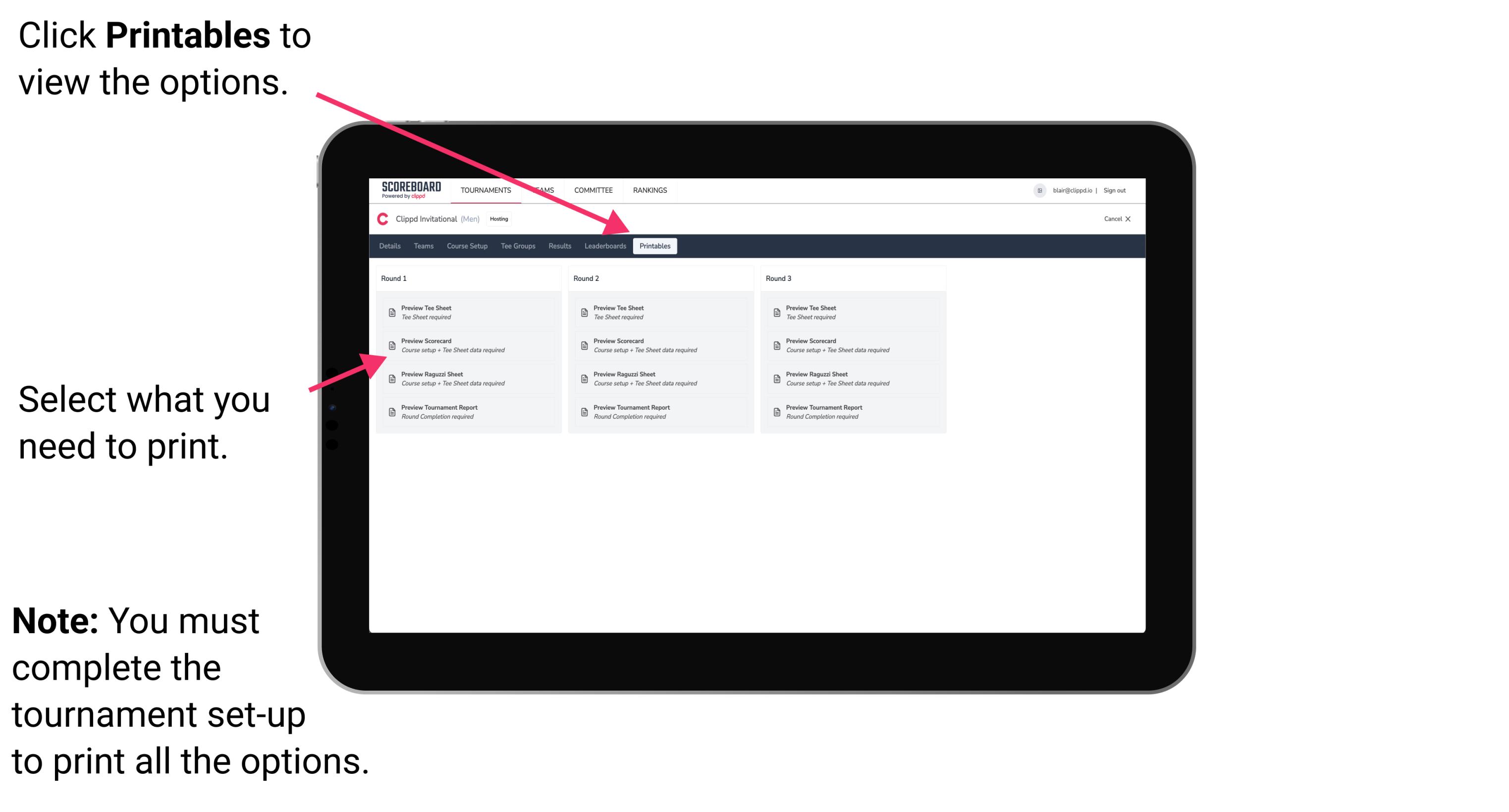This screenshot has height=812, width=1509.
Task: Click the Details tab
Action: click(x=390, y=245)
